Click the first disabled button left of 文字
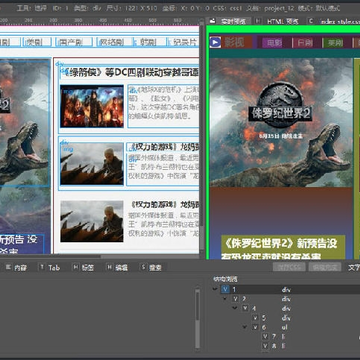Image resolution: width=360 pixels, height=360 pixels. click(x=289, y=267)
